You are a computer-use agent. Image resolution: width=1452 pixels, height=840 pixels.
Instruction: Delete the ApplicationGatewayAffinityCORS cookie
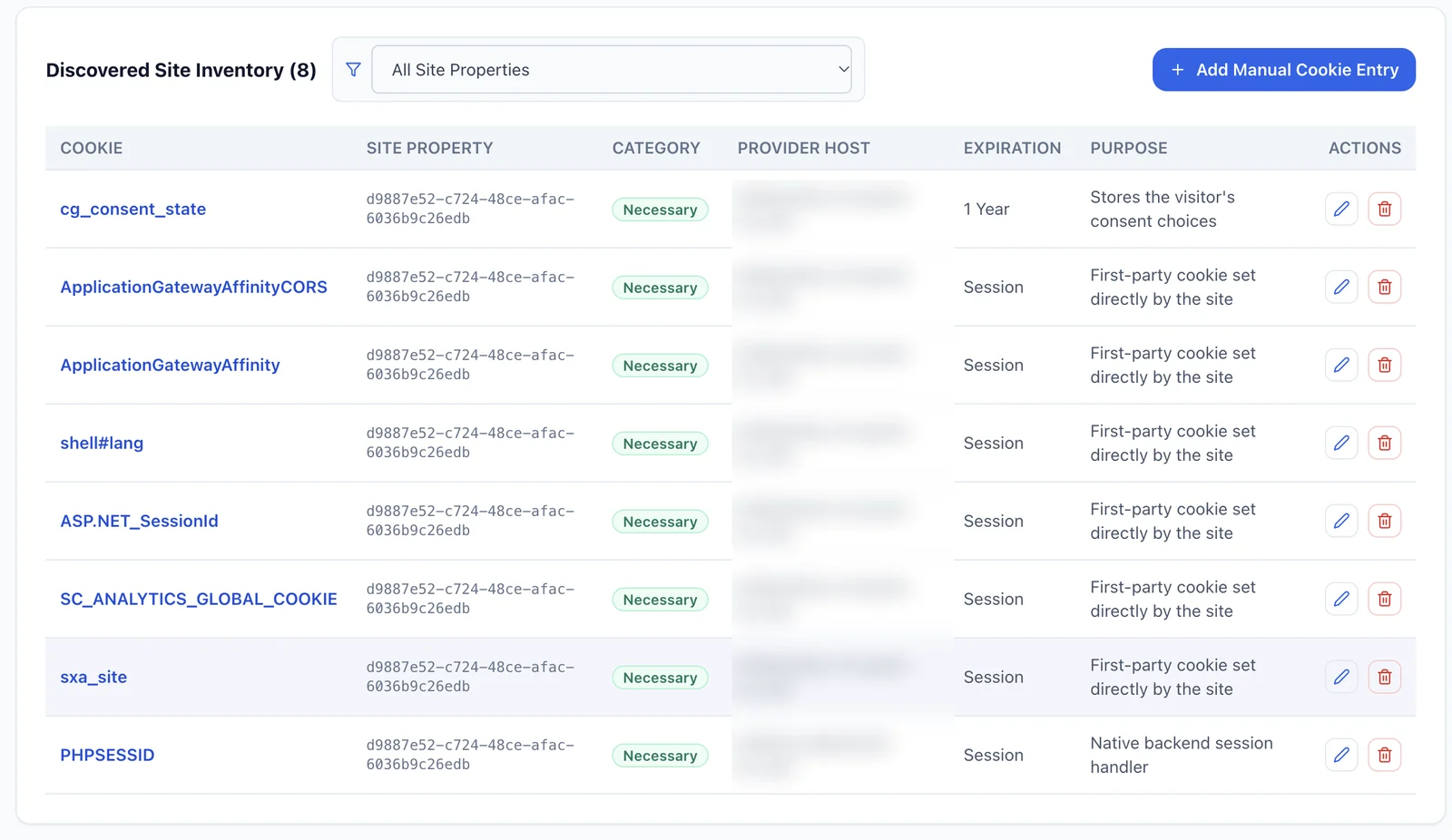point(1385,287)
